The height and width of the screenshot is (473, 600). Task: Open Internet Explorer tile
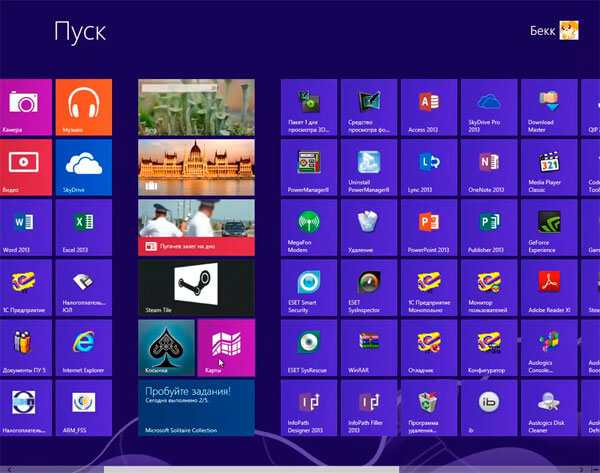tap(84, 347)
